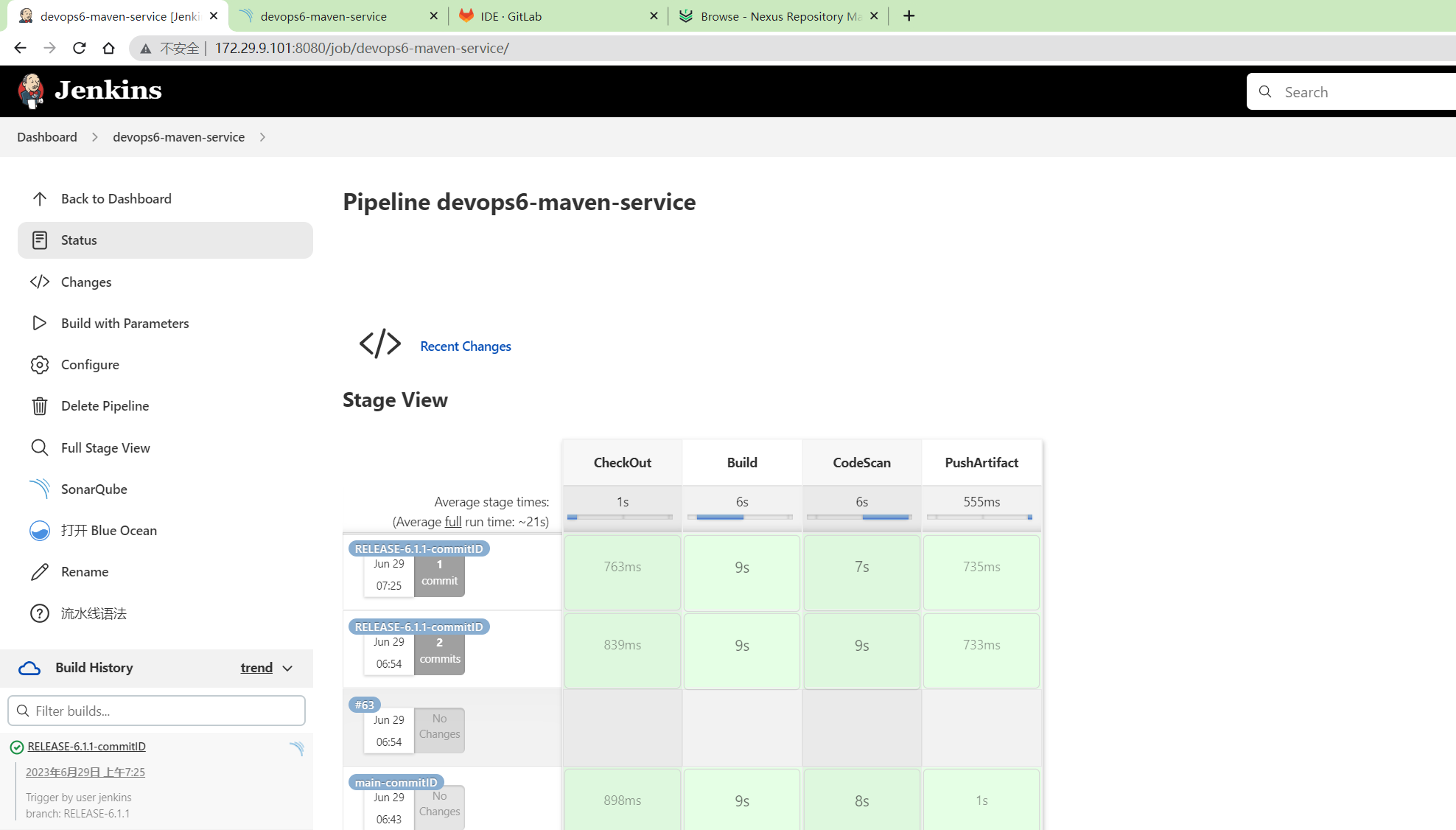The height and width of the screenshot is (830, 1456).
Task: Click the 8s CodeScan stage cell
Action: (862, 800)
